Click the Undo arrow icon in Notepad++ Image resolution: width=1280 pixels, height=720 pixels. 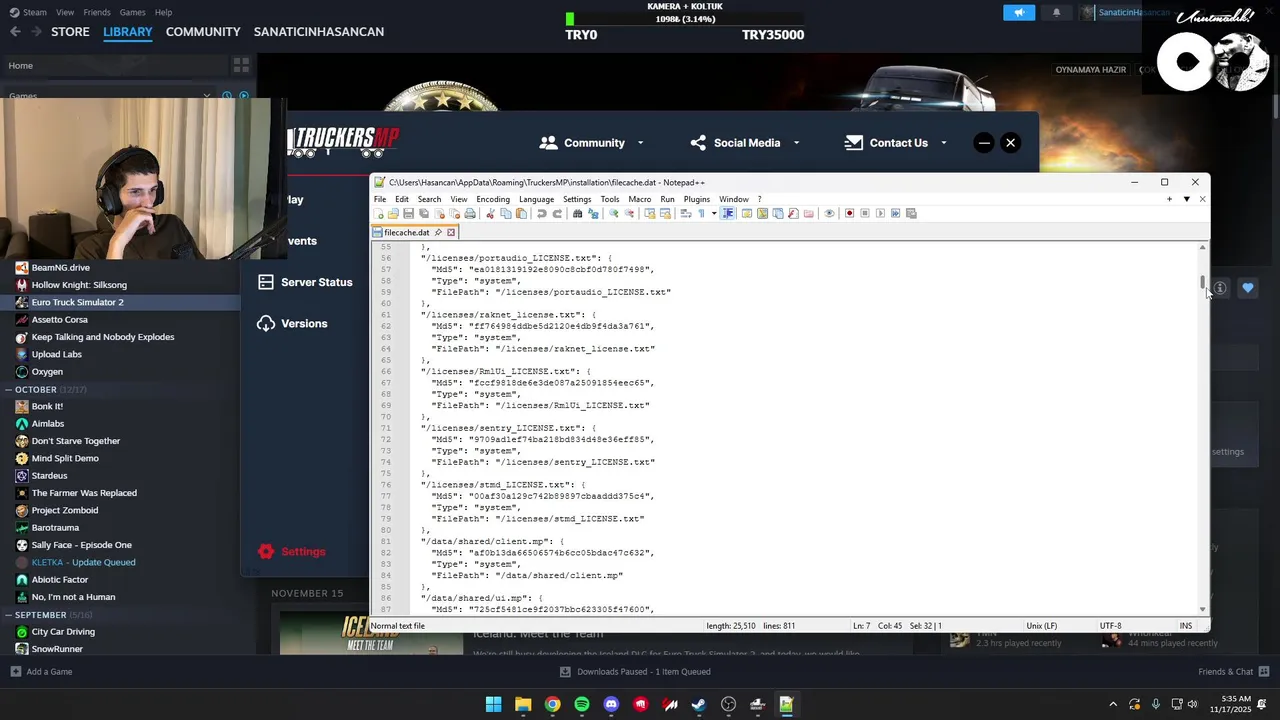click(x=541, y=213)
